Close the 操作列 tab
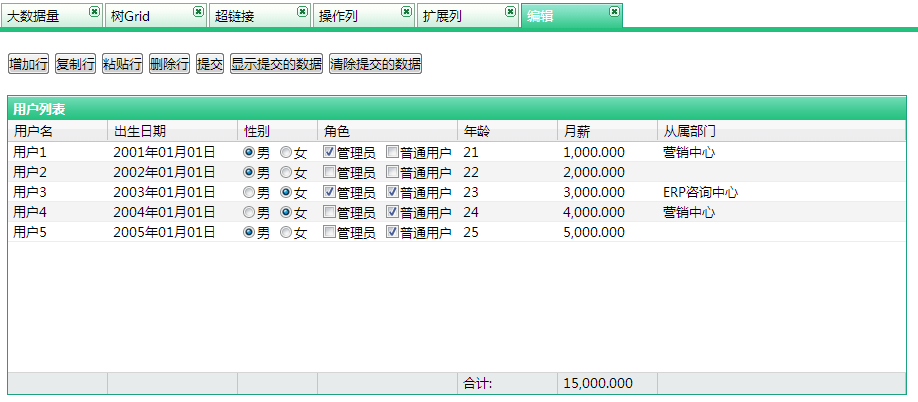The height and width of the screenshot is (402, 918). [406, 12]
